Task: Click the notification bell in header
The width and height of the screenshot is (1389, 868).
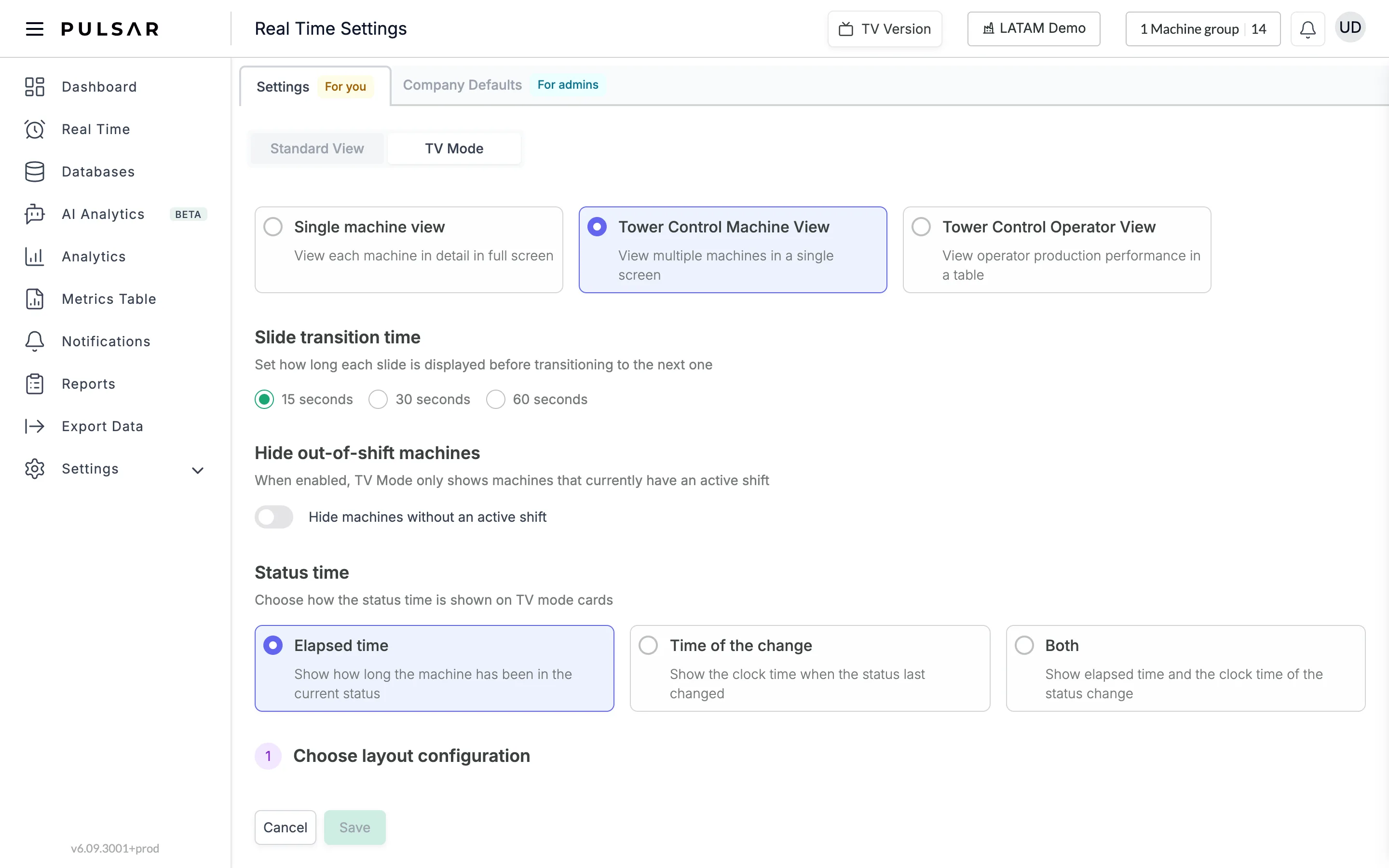Action: [1307, 29]
